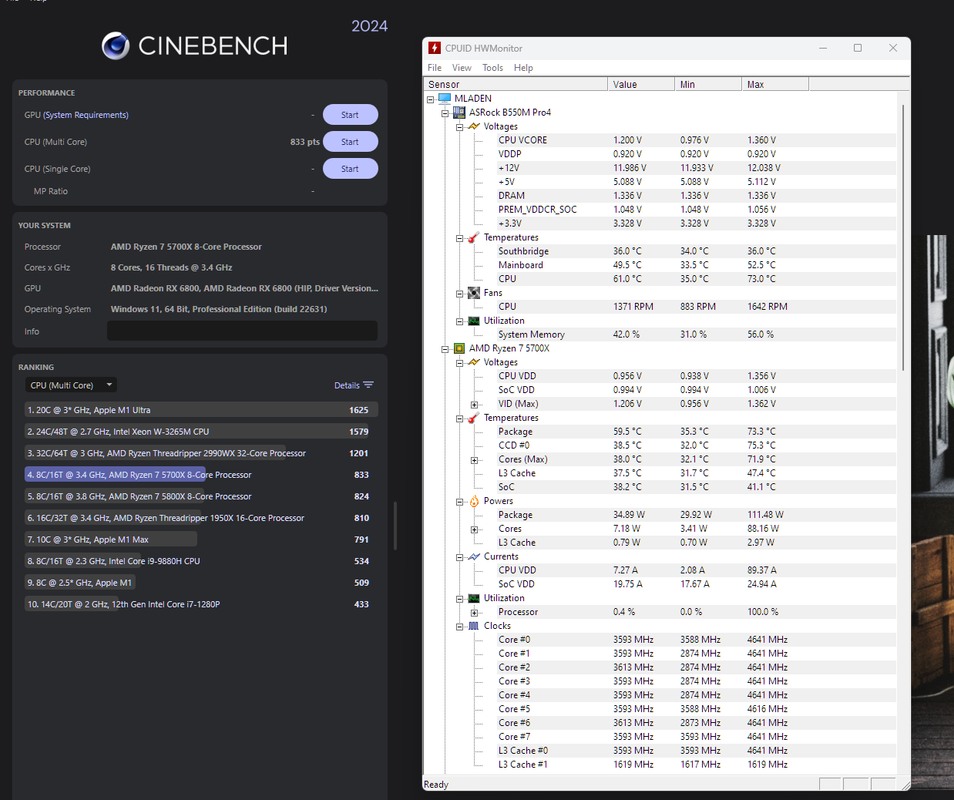The width and height of the screenshot is (954, 800).
Task: Click Cinebench ranking panel scrollbar
Action: point(395,526)
